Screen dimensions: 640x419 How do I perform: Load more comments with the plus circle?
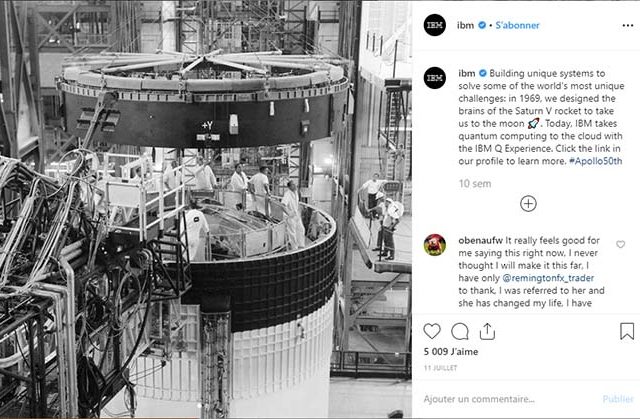coord(528,204)
